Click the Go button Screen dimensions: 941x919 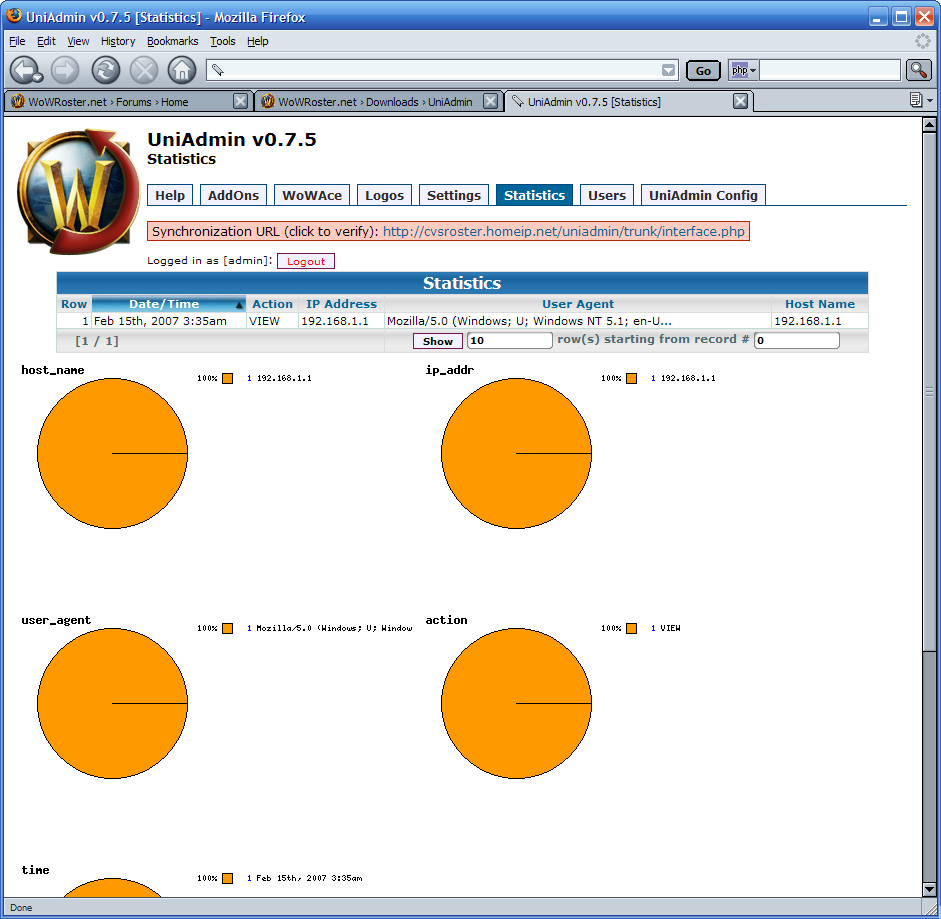pyautogui.click(x=703, y=71)
